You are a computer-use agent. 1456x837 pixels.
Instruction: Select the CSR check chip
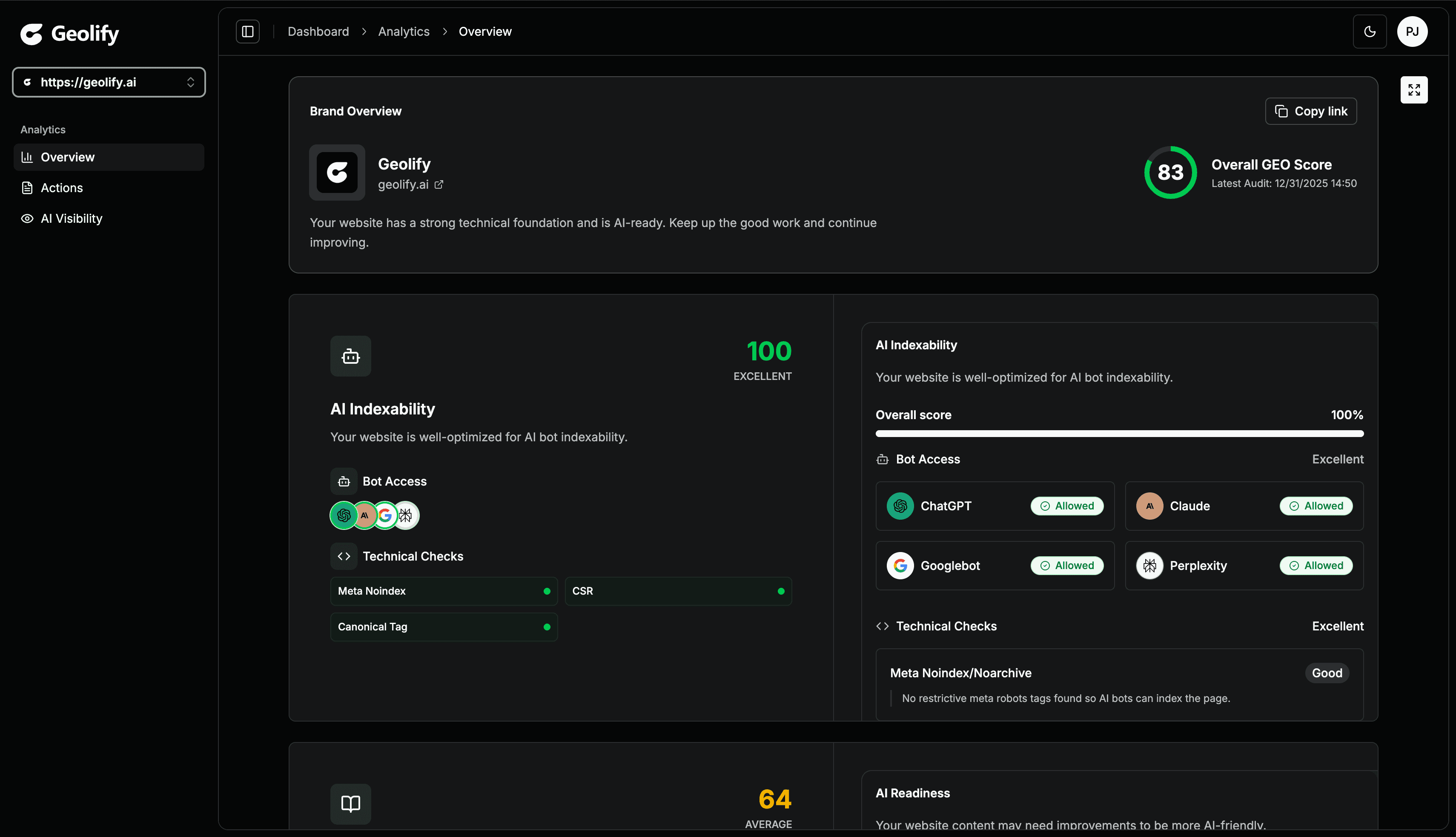click(x=679, y=591)
